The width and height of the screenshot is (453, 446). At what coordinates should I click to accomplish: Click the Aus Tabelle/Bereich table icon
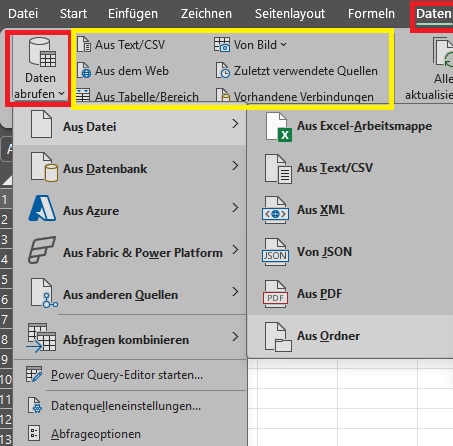[83, 95]
